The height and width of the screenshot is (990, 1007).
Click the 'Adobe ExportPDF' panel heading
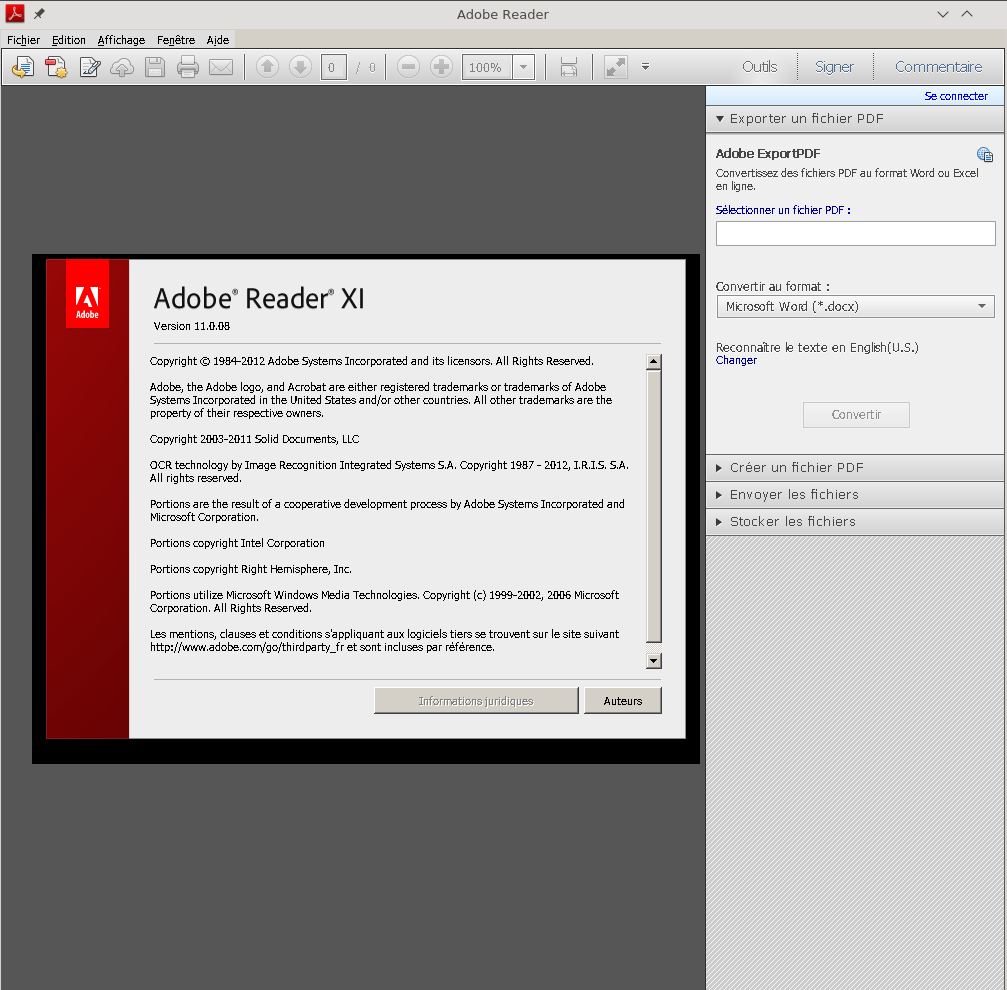767,153
